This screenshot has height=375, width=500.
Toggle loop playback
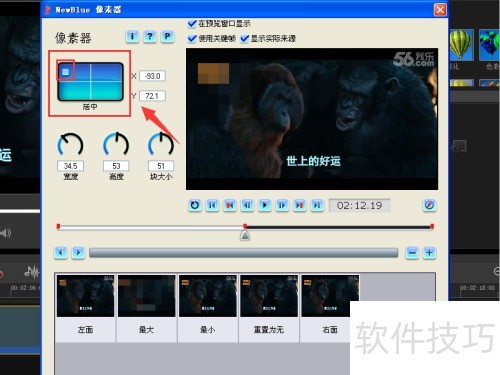click(x=195, y=205)
